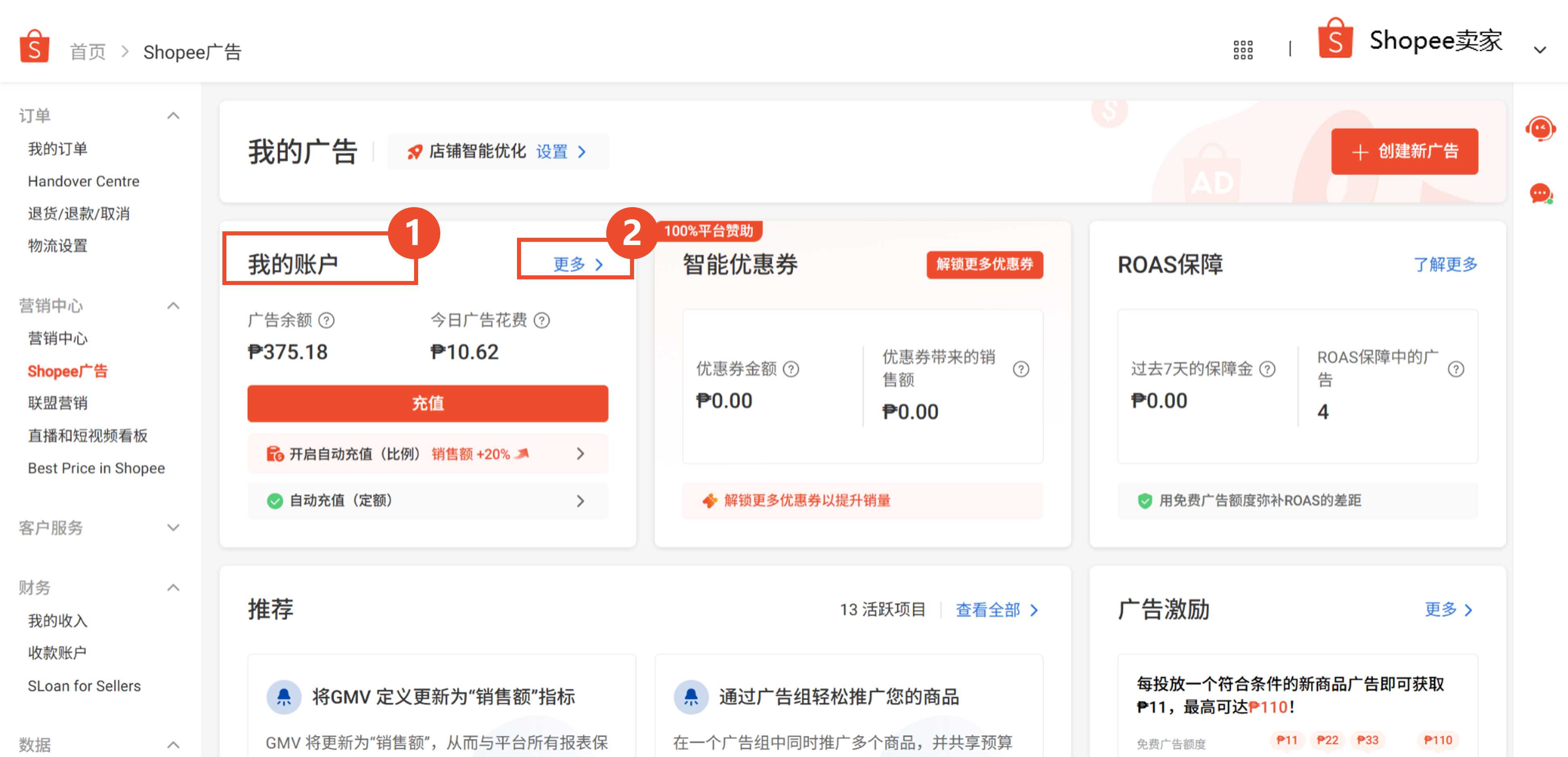Open SLoan for Sellers sidebar item
The image size is (1568, 757).
click(84, 686)
